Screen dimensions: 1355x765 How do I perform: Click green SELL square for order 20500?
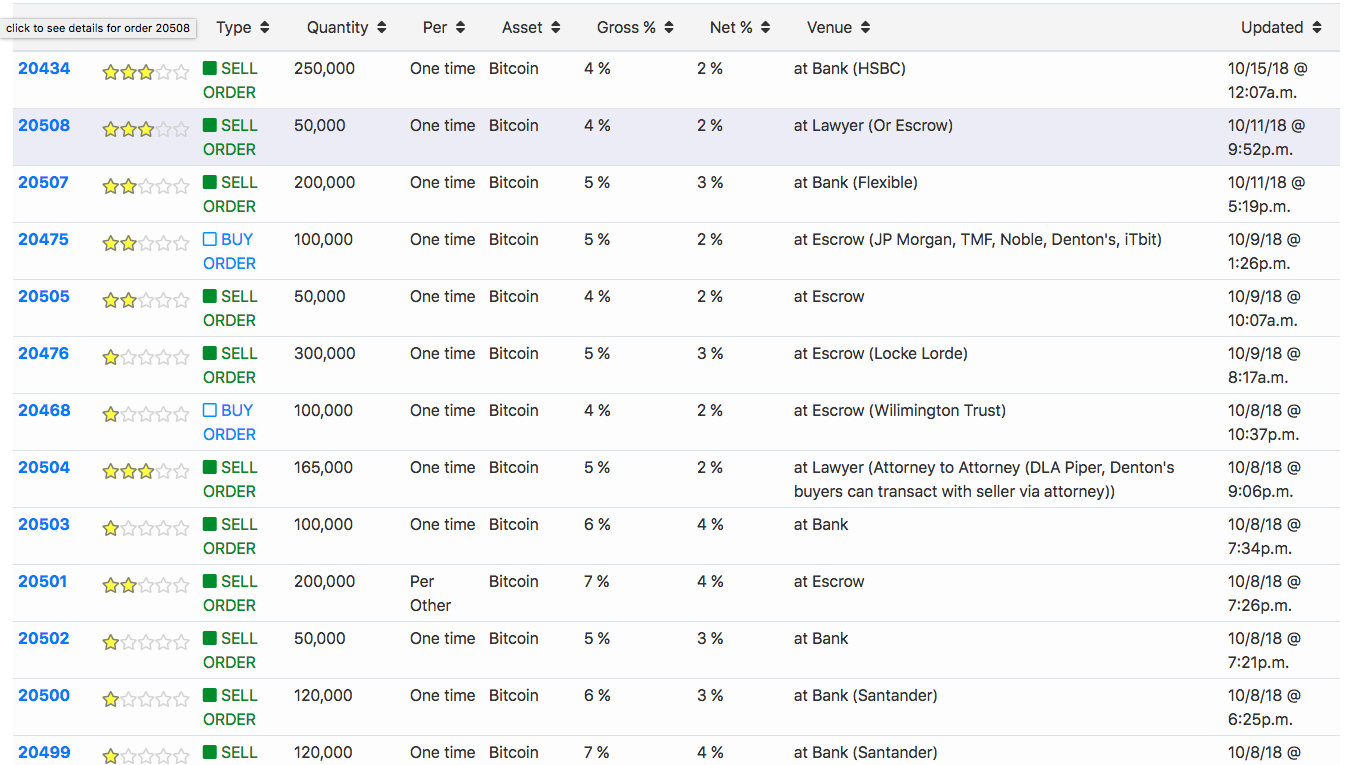(x=210, y=696)
